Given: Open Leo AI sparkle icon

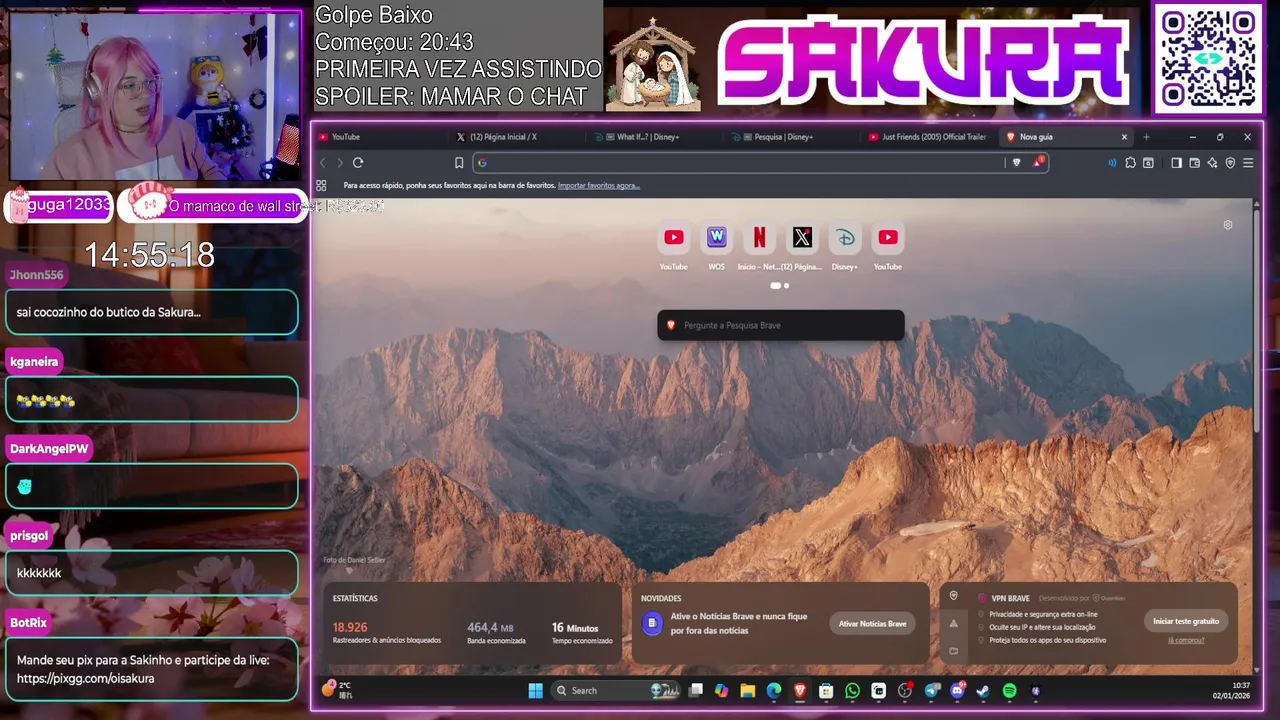Looking at the screenshot, I should pos(1212,163).
